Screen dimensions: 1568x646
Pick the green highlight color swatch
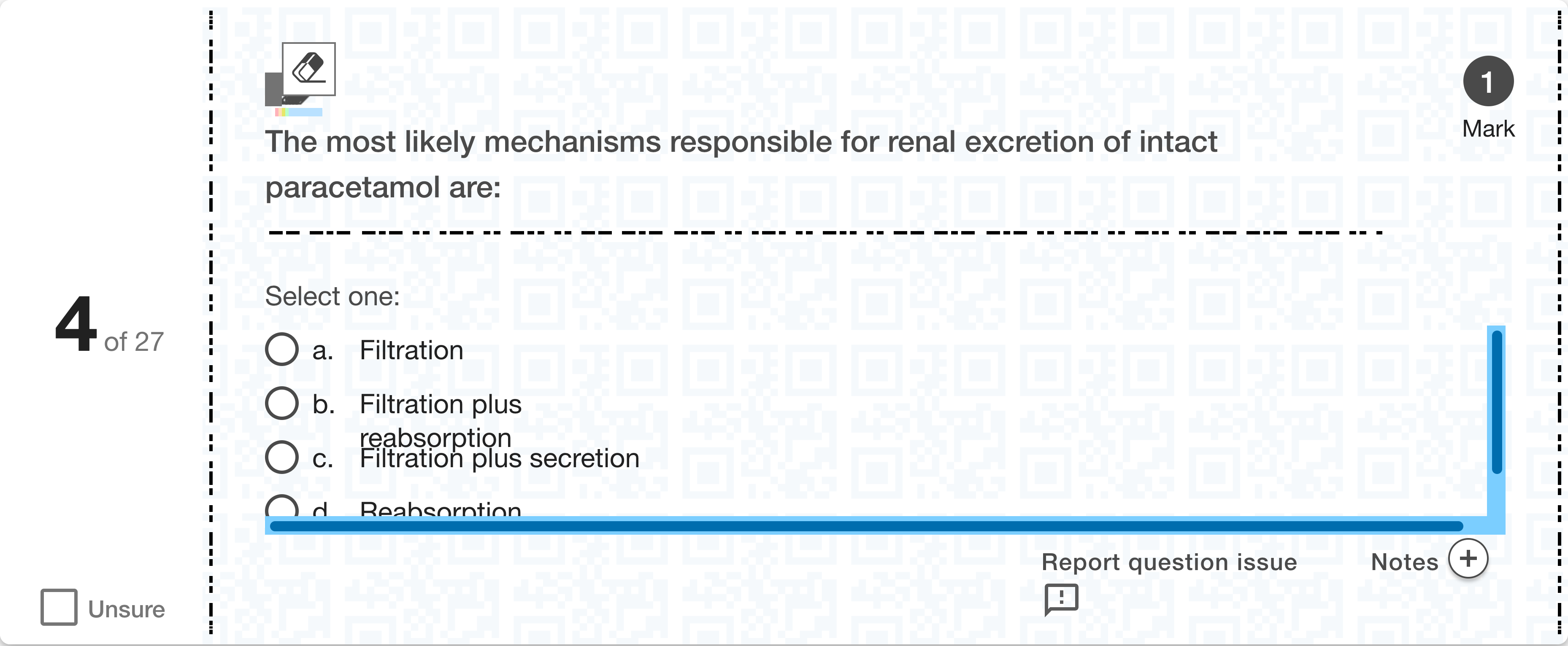point(287,113)
